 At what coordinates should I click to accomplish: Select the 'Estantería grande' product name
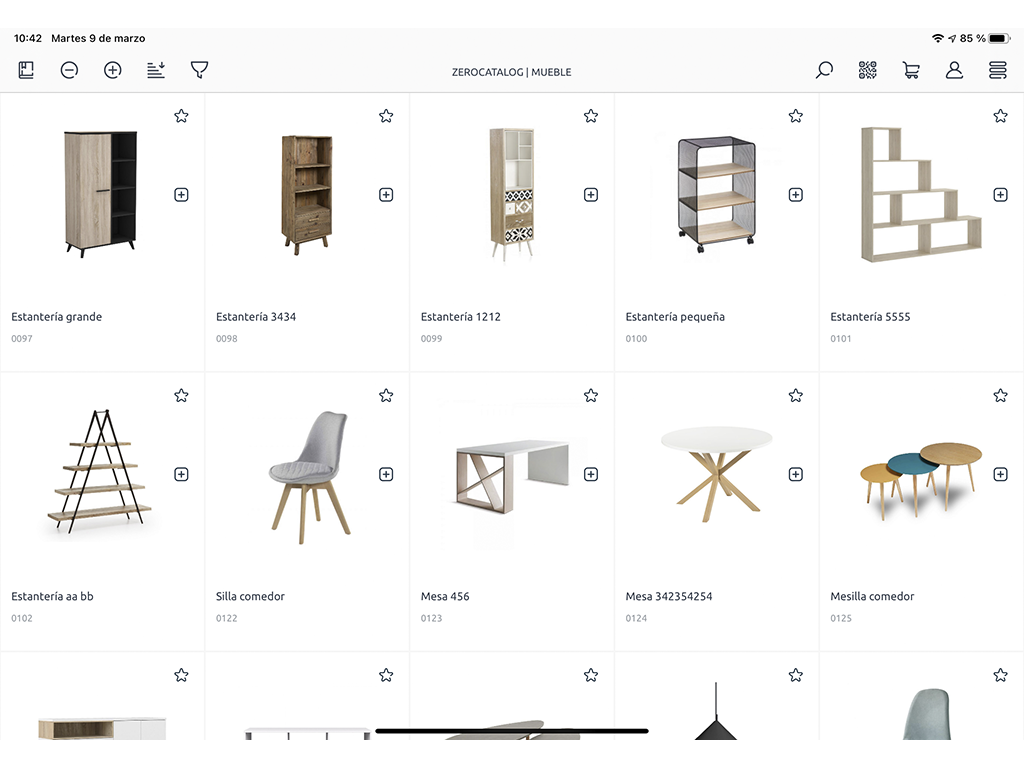57,317
